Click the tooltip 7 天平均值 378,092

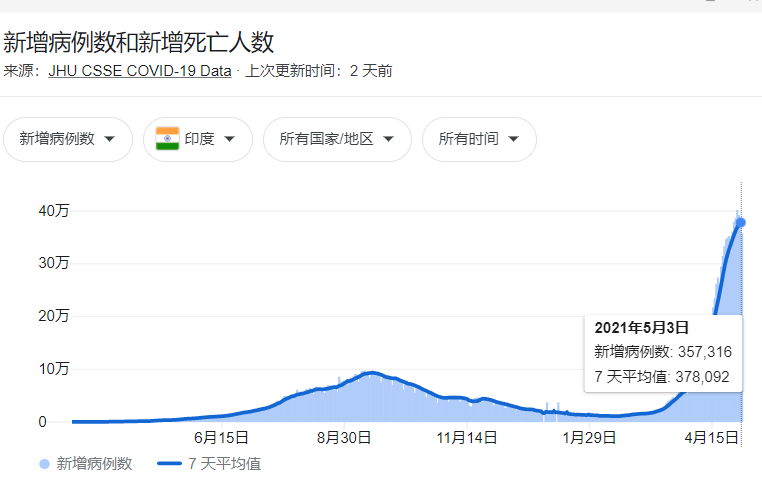click(662, 377)
